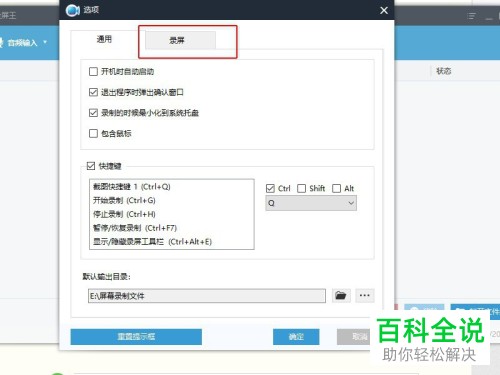The height and width of the screenshot is (375, 500).
Task: Click the 取消 button
Action: pyautogui.click(x=355, y=337)
